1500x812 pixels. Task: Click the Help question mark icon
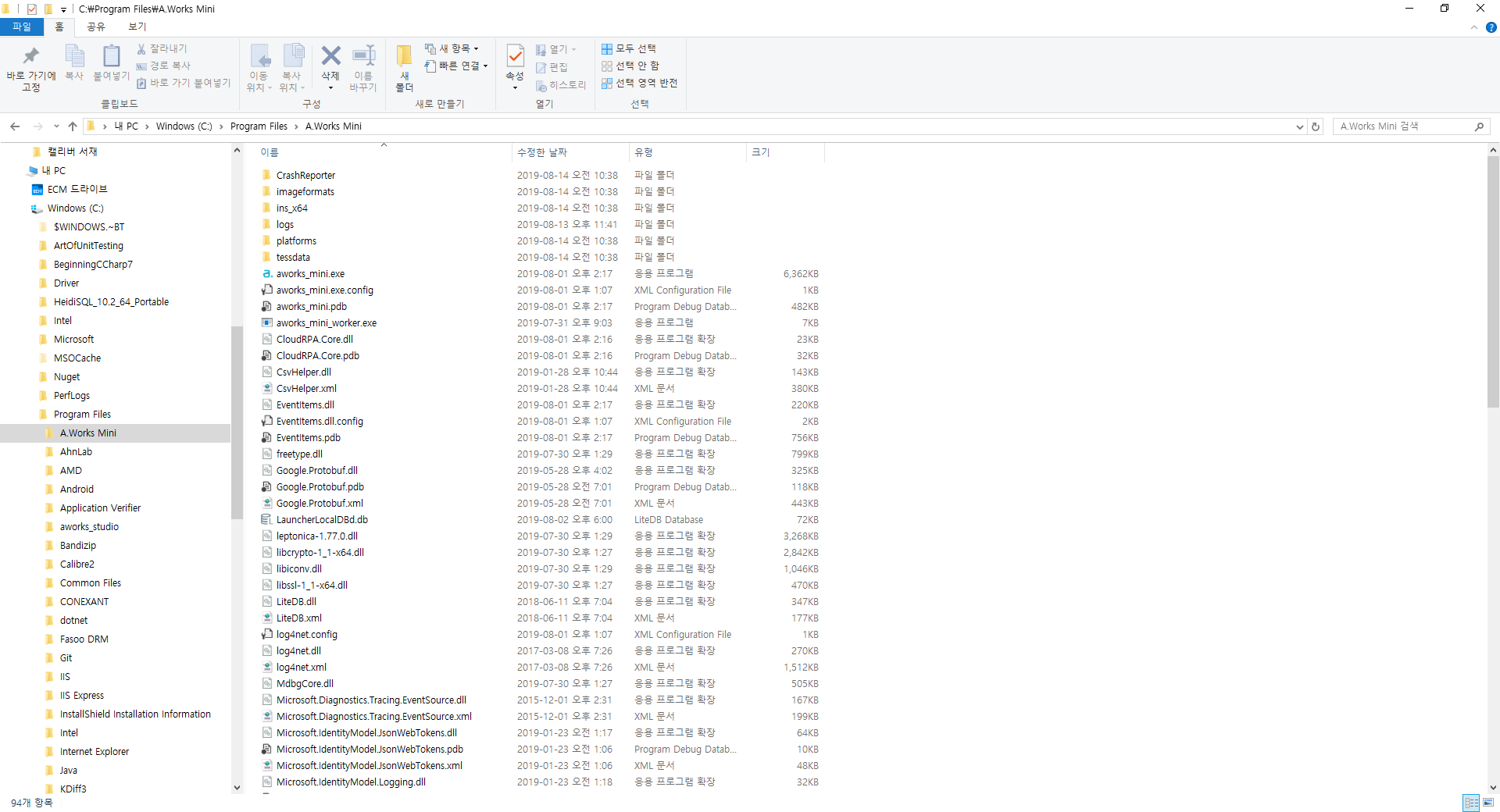pos(1491,27)
